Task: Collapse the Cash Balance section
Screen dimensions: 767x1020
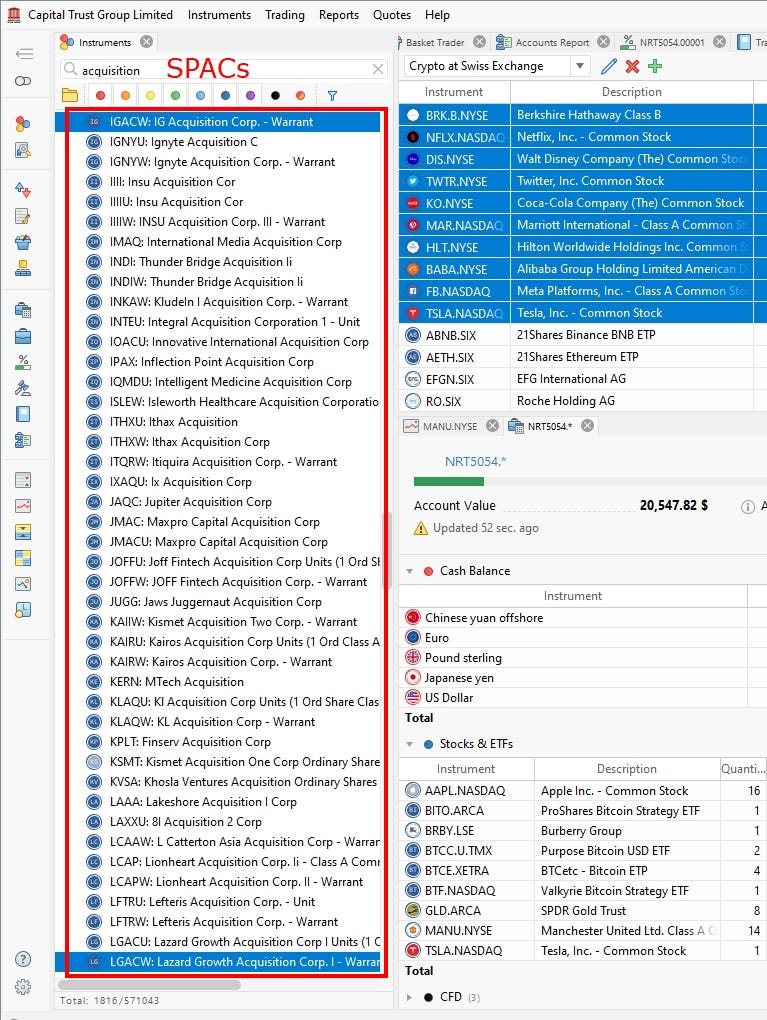Action: [x=409, y=571]
